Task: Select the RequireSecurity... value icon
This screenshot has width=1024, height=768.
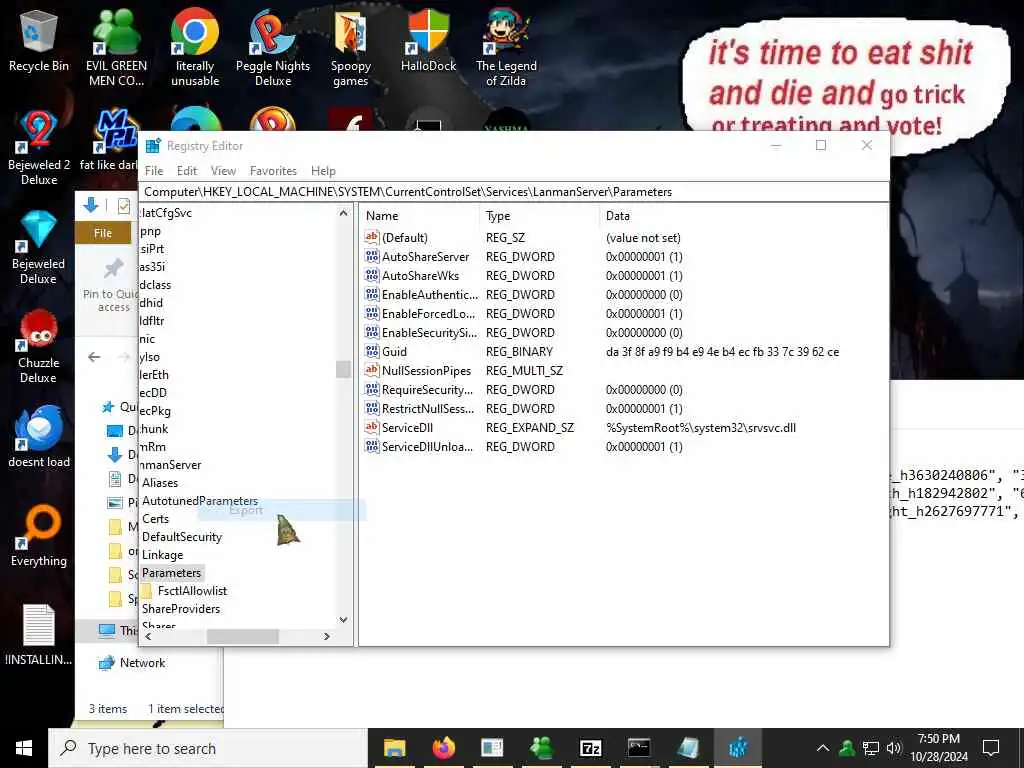Action: click(372, 389)
